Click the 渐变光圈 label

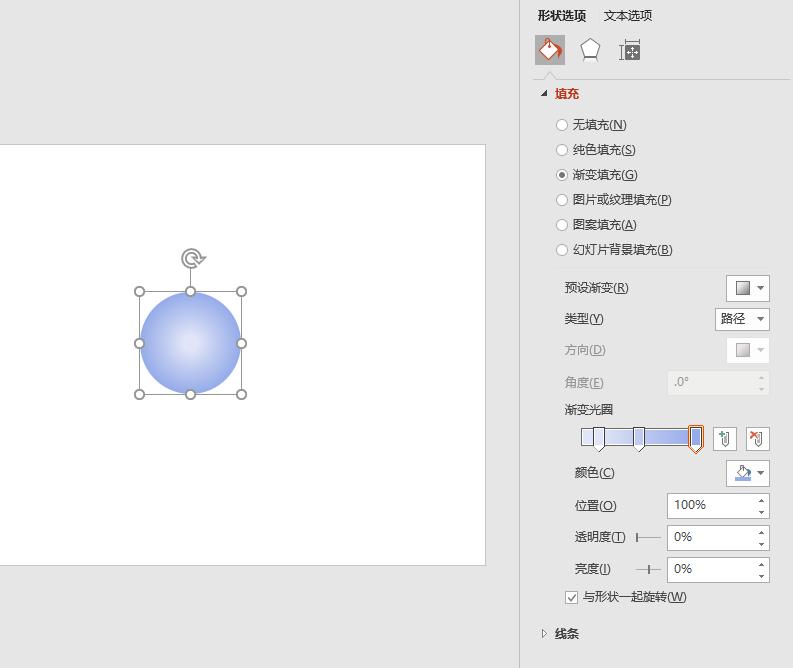(x=589, y=409)
